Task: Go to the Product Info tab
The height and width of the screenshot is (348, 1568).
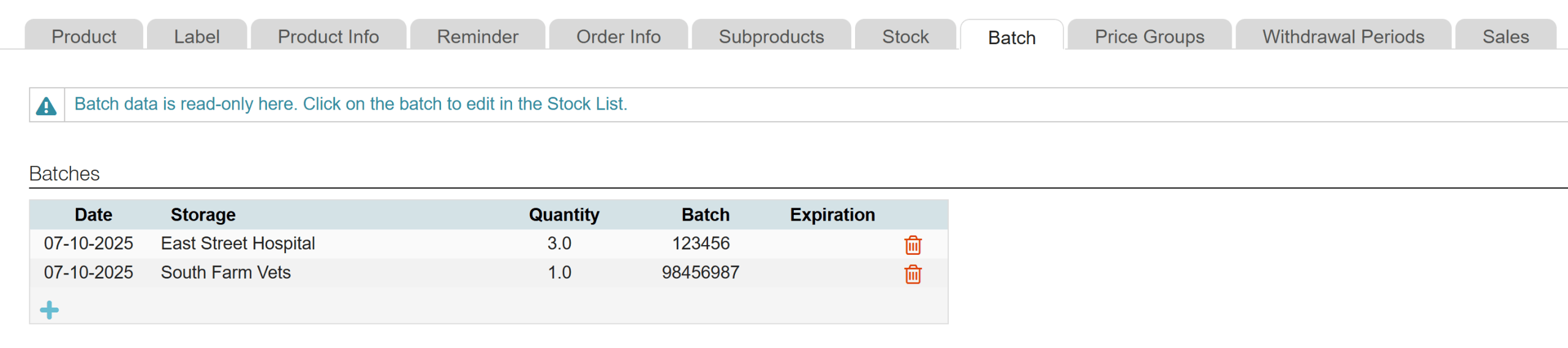Action: [x=328, y=37]
